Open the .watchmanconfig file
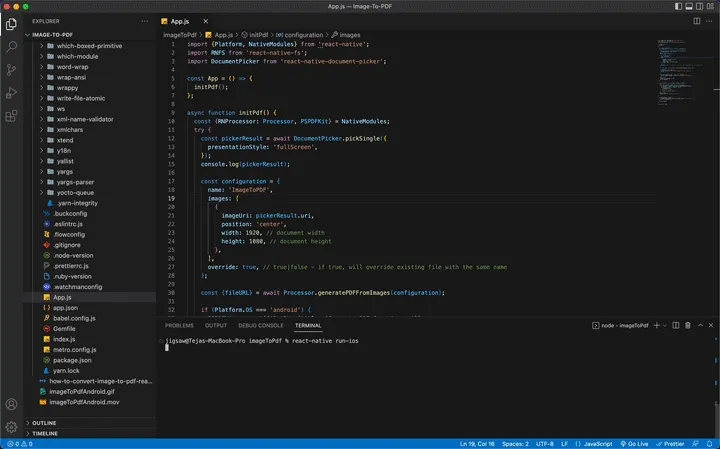This screenshot has height=449, width=720. coord(78,287)
